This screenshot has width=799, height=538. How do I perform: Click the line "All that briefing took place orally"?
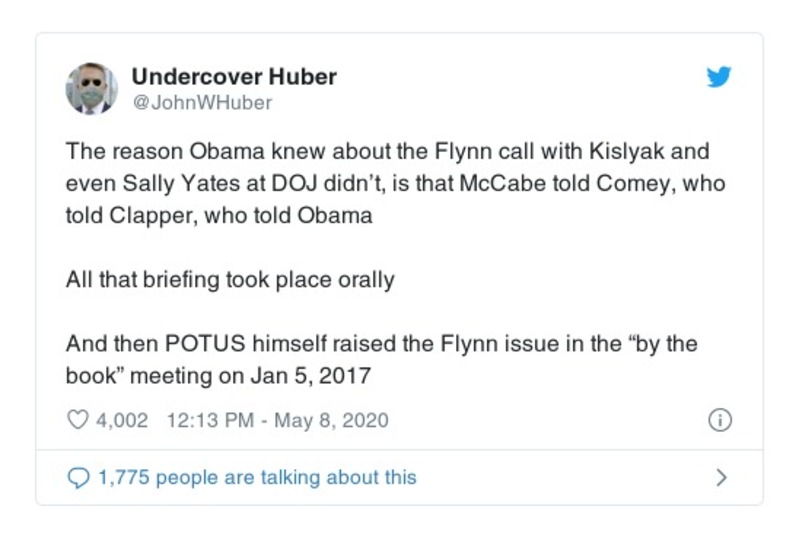[x=230, y=280]
